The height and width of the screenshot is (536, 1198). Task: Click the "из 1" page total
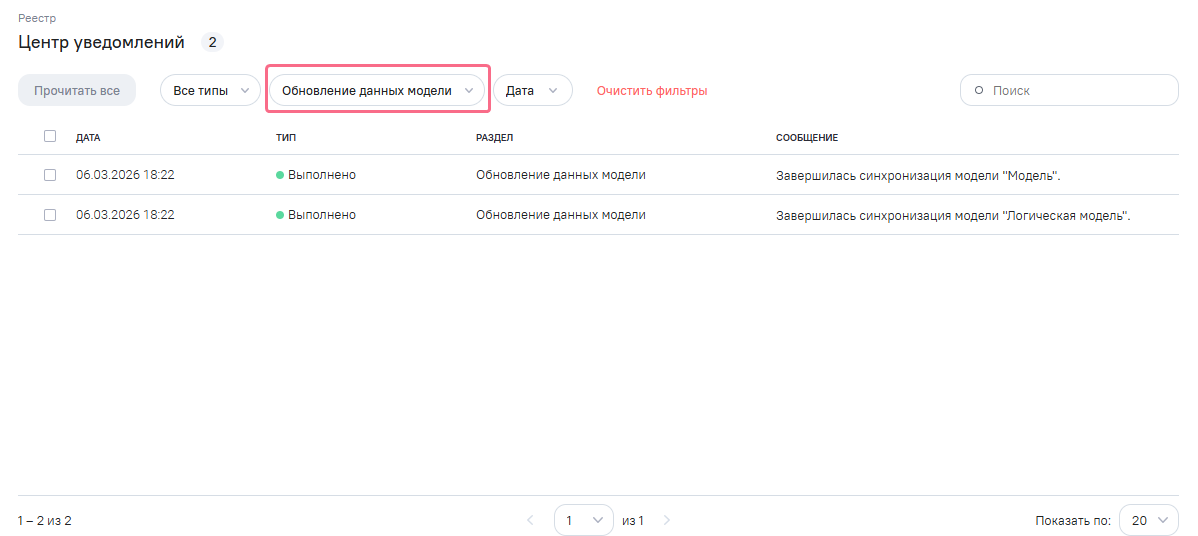(x=633, y=521)
